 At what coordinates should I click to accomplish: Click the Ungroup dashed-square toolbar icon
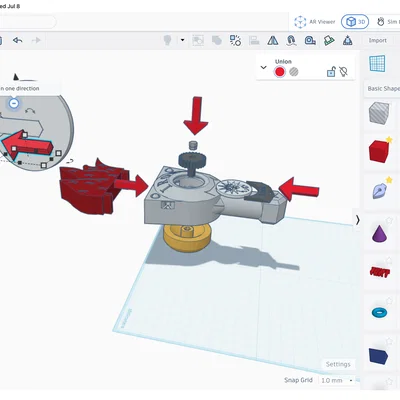[x=235, y=40]
